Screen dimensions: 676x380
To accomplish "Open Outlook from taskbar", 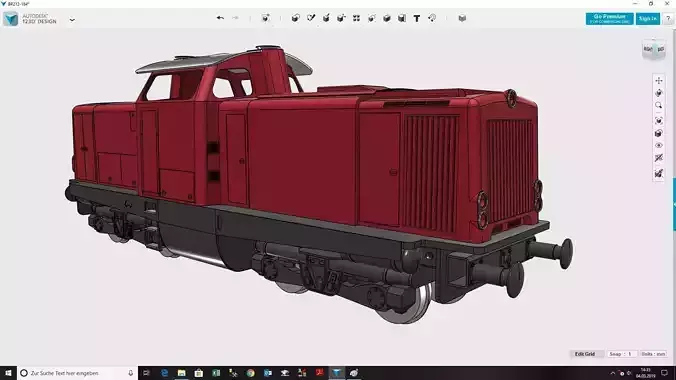I will [x=268, y=373].
